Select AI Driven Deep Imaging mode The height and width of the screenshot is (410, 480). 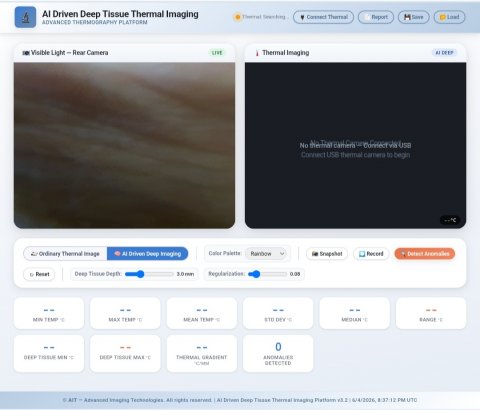(x=148, y=254)
